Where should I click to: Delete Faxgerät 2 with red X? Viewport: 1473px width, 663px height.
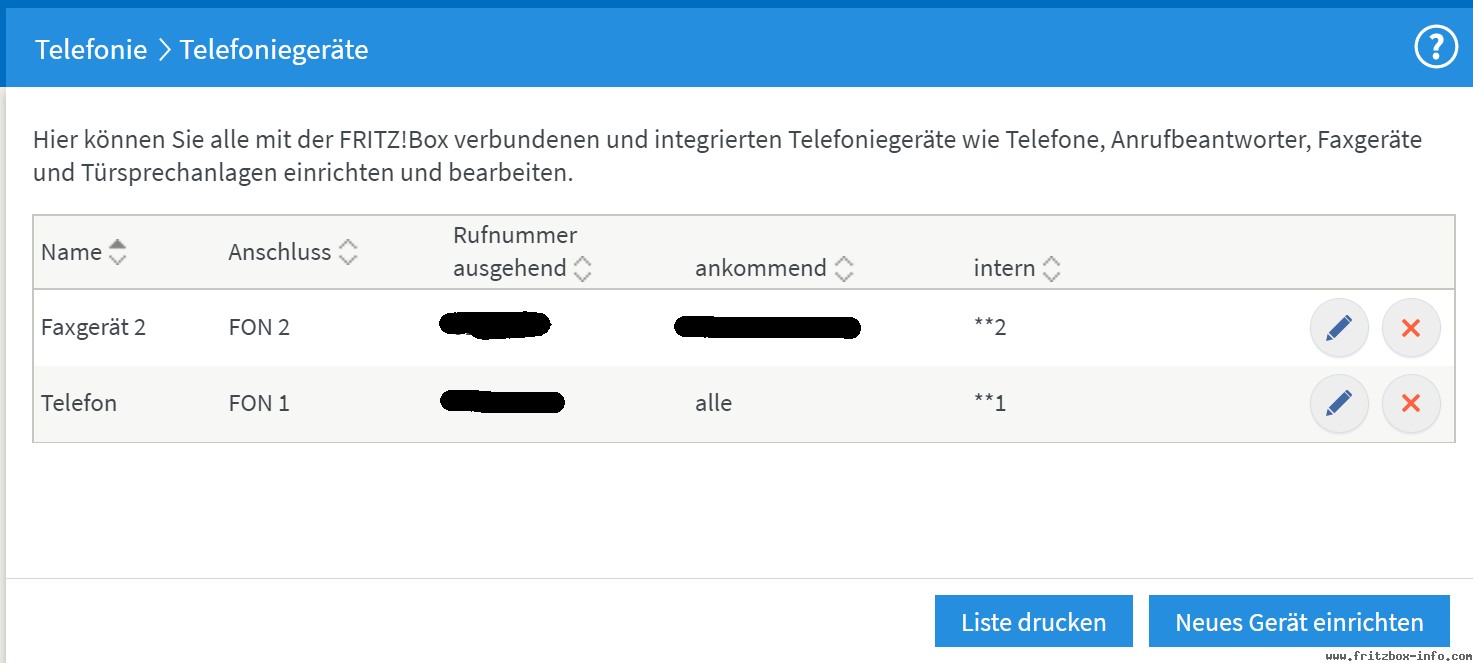point(1411,327)
